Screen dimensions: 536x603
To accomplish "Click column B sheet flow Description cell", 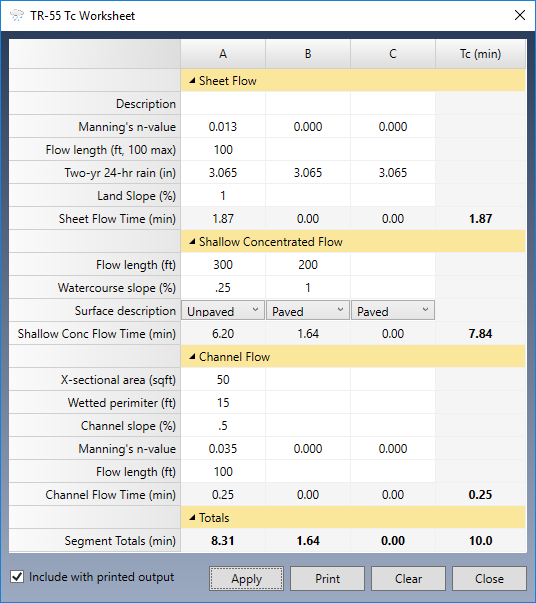I will (308, 103).
